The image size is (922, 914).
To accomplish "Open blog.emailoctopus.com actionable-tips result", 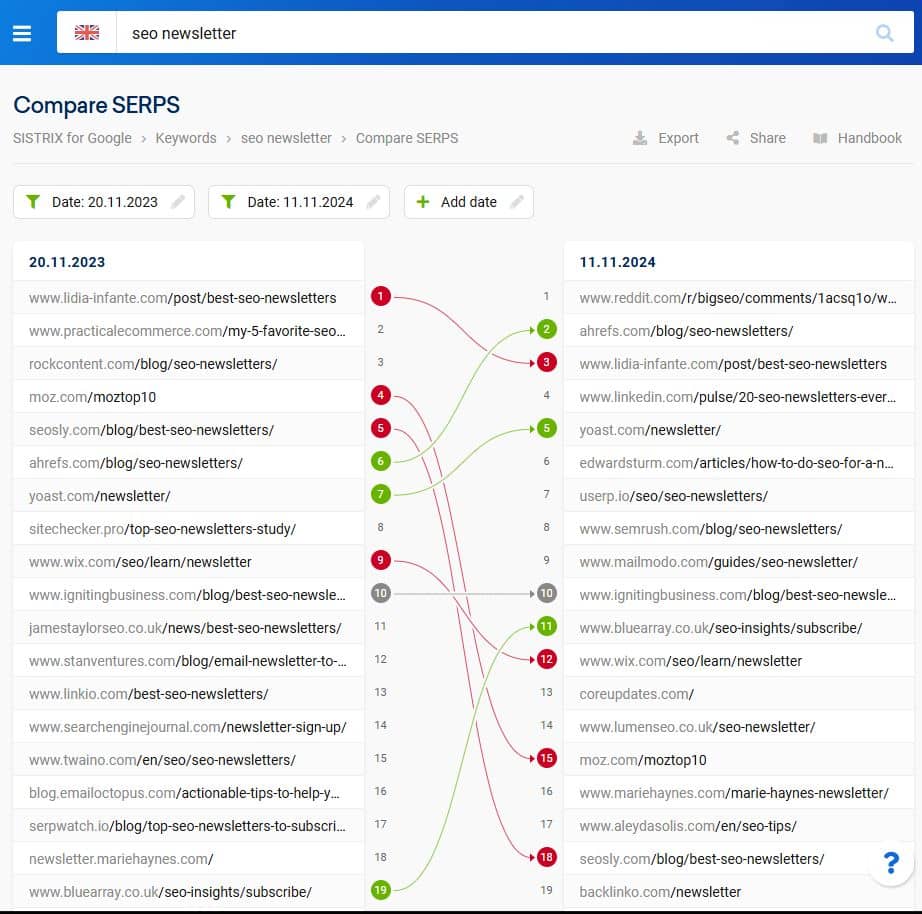I will click(x=184, y=793).
